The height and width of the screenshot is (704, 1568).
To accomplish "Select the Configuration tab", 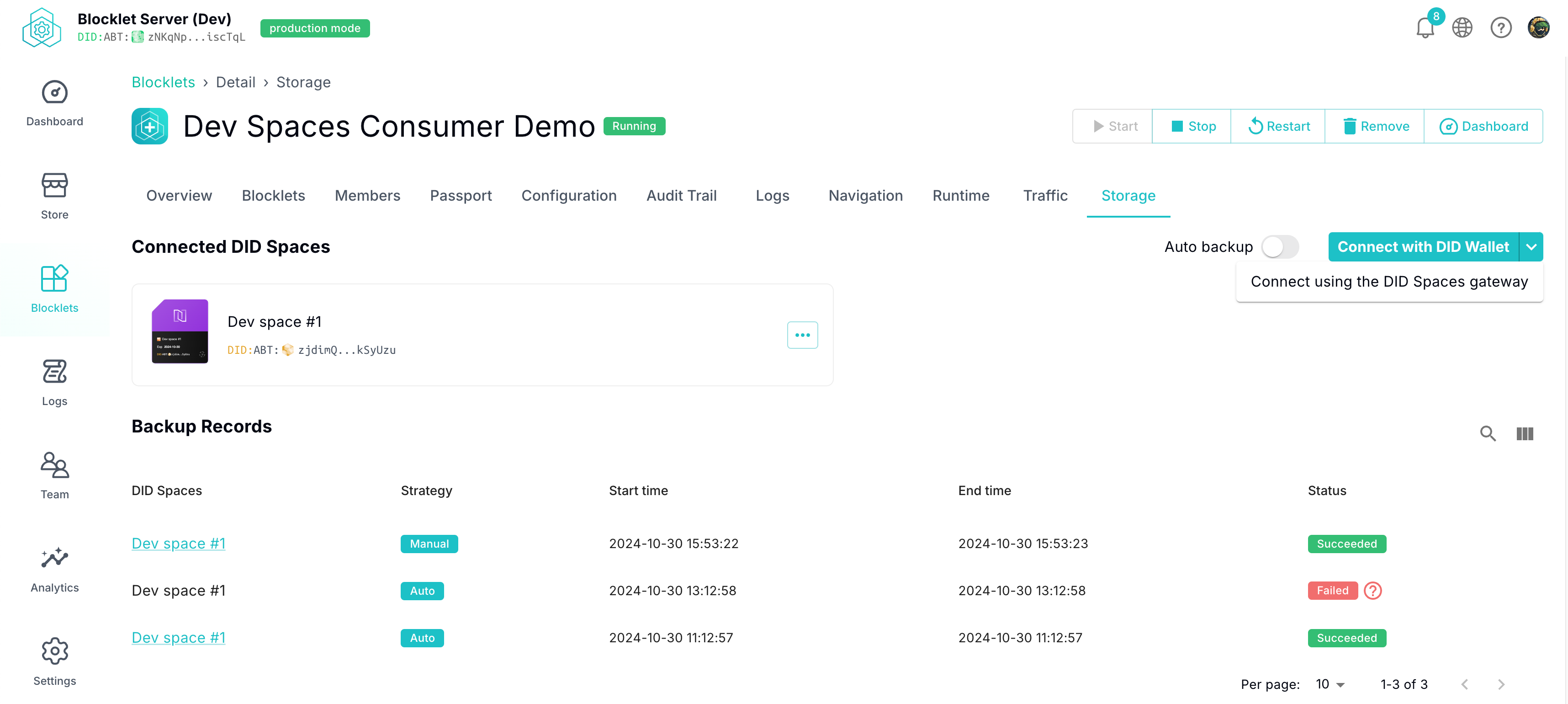I will coord(568,196).
